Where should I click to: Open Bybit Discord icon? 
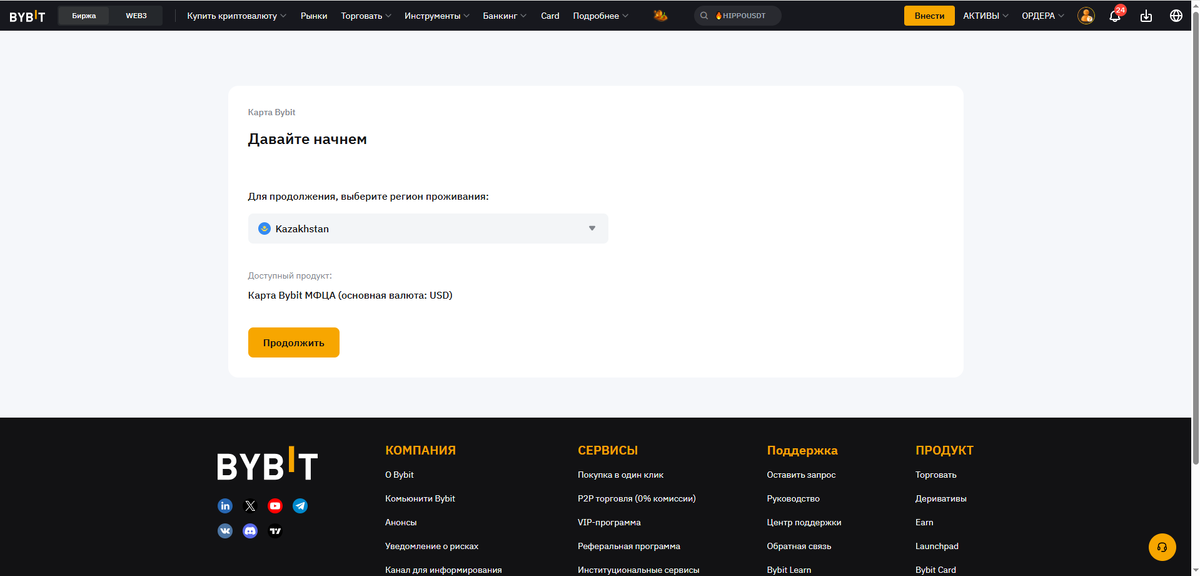click(x=250, y=531)
